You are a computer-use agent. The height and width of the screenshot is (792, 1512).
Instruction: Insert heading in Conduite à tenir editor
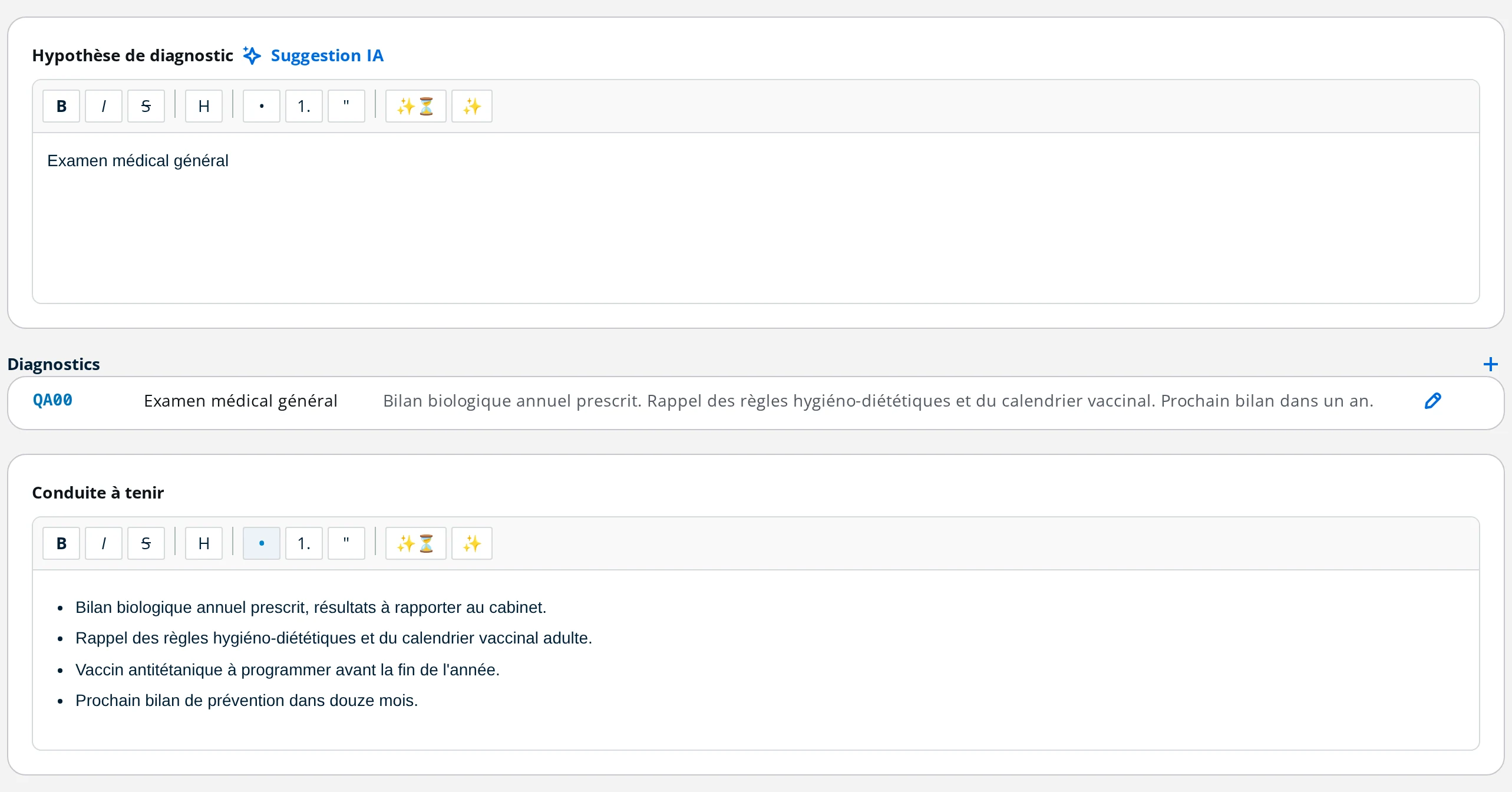[204, 543]
